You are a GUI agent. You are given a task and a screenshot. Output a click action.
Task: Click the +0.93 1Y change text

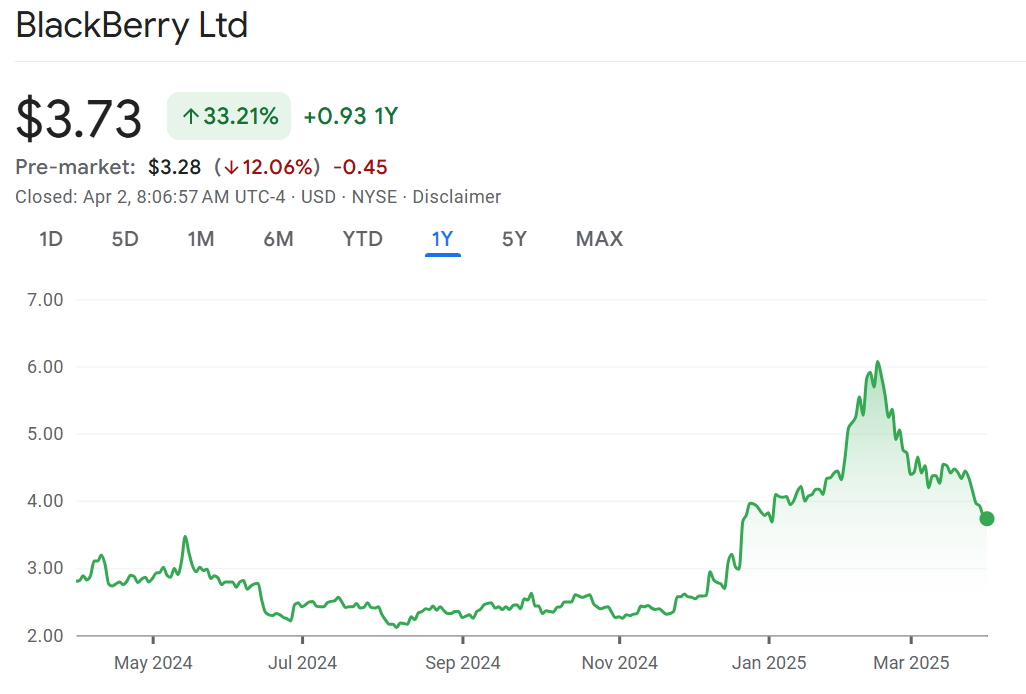point(351,117)
